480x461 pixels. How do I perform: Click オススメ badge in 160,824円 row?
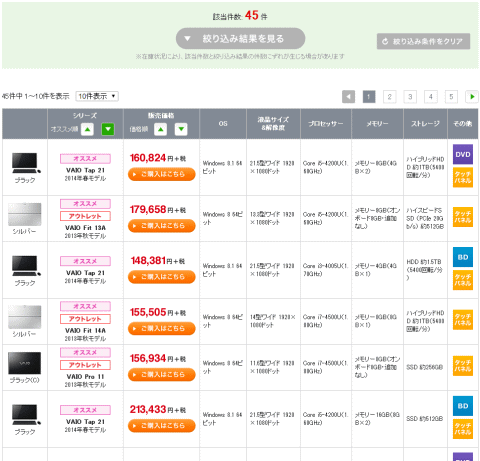85,159
